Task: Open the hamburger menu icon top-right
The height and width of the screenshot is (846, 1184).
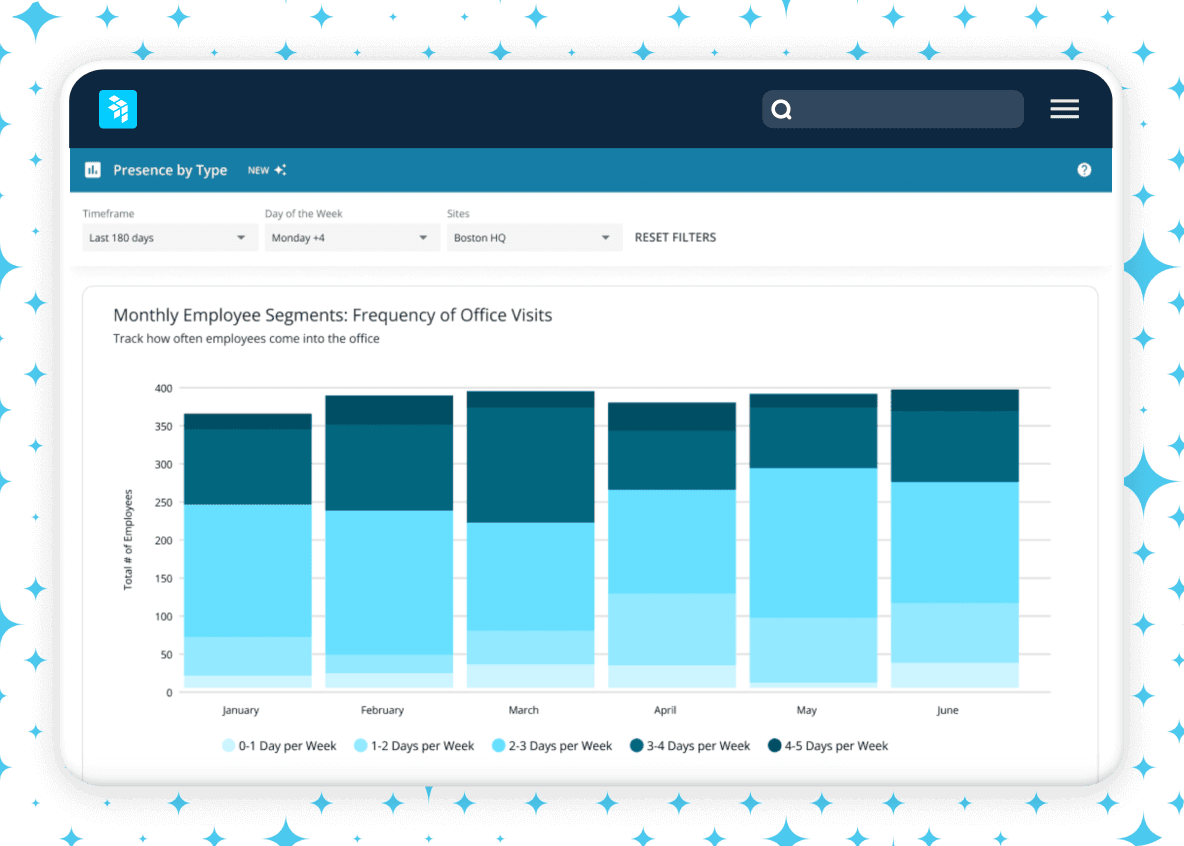Action: pyautogui.click(x=1064, y=109)
